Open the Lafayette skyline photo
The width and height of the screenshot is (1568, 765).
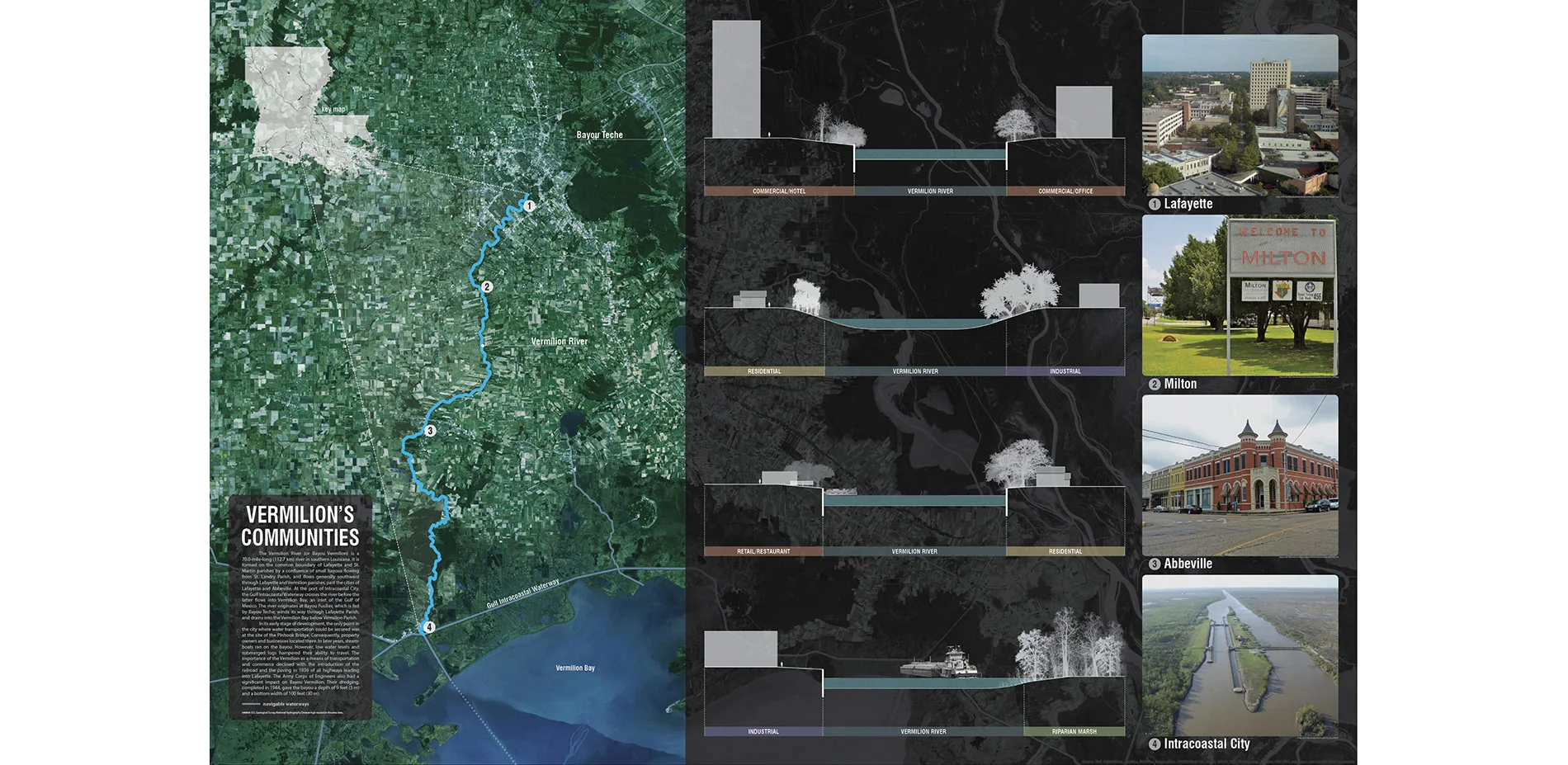pos(1240,114)
